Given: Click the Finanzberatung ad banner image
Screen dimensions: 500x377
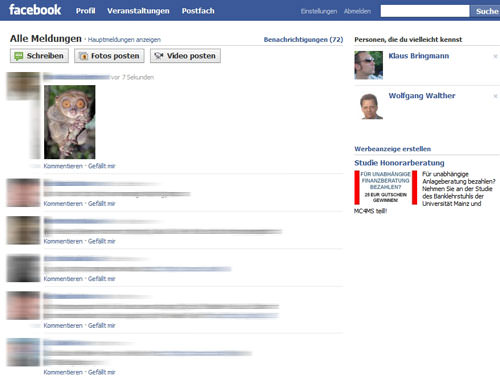Looking at the screenshot, I should coord(386,187).
